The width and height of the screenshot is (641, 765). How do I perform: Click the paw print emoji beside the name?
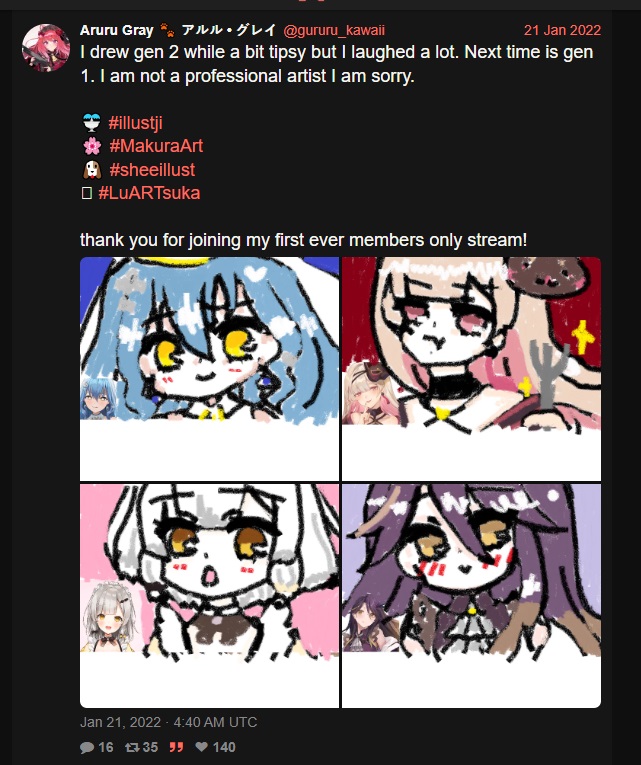coord(167,31)
